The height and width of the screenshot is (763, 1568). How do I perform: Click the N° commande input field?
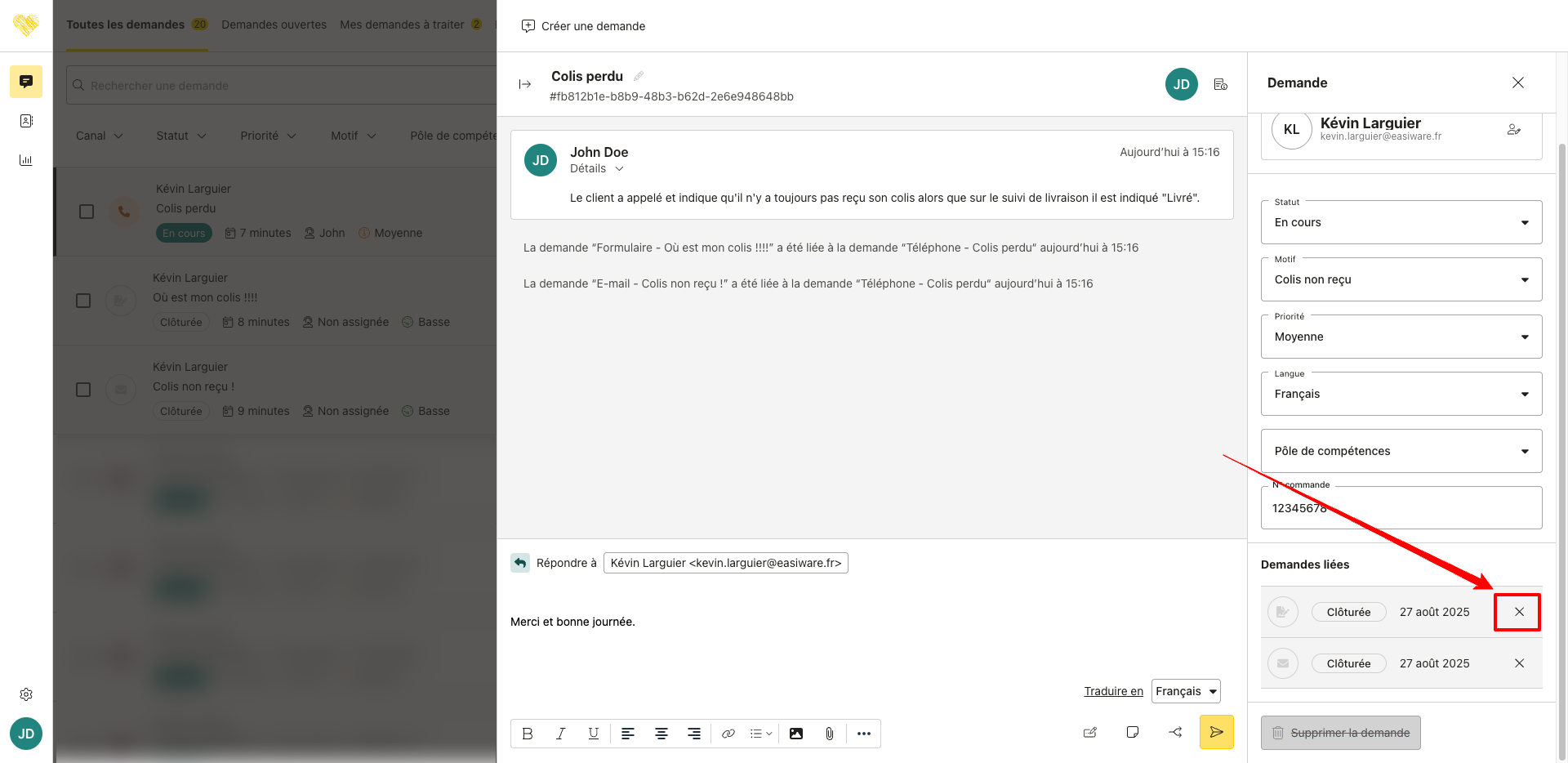(x=1401, y=508)
